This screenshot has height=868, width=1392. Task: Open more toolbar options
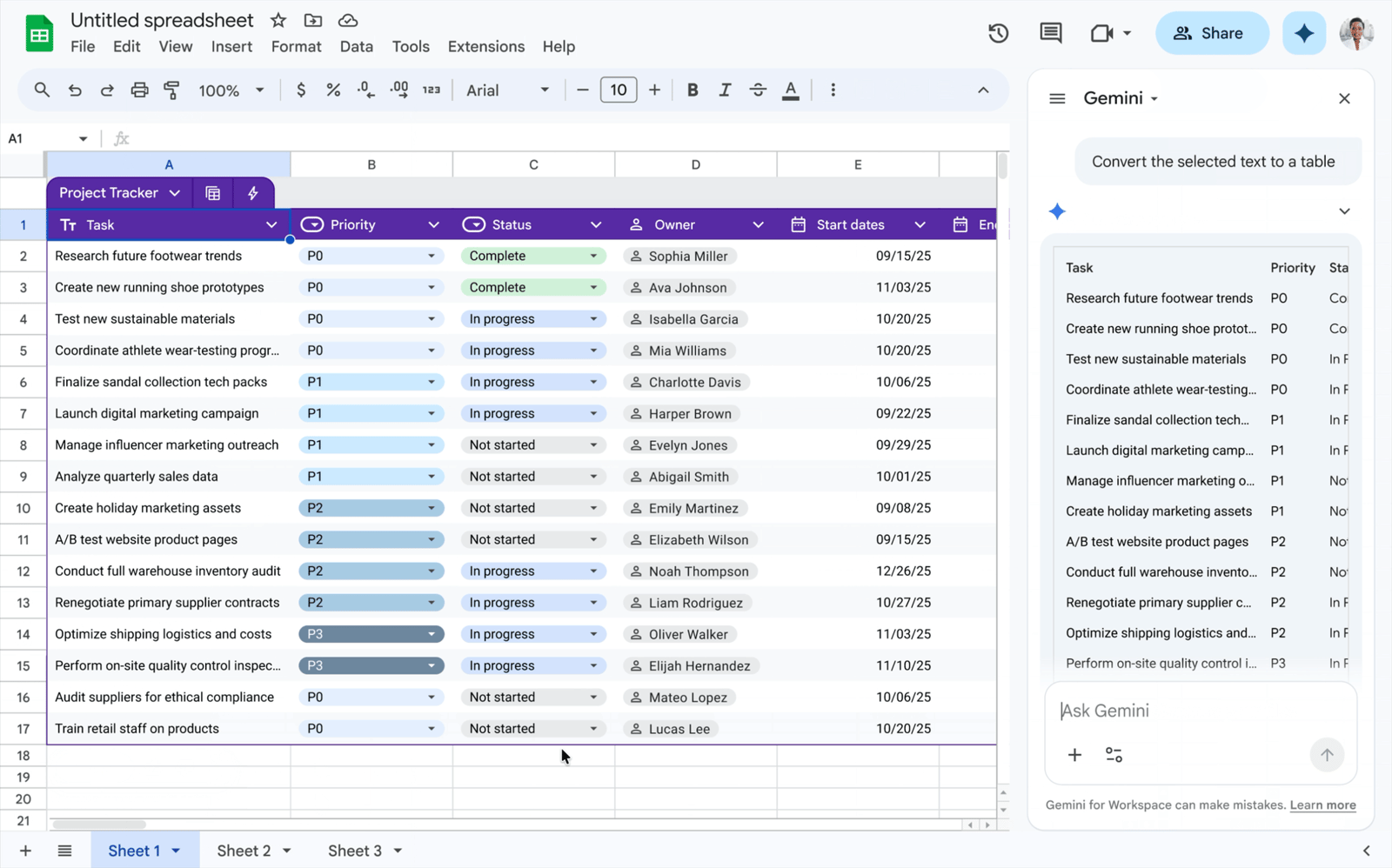click(833, 90)
